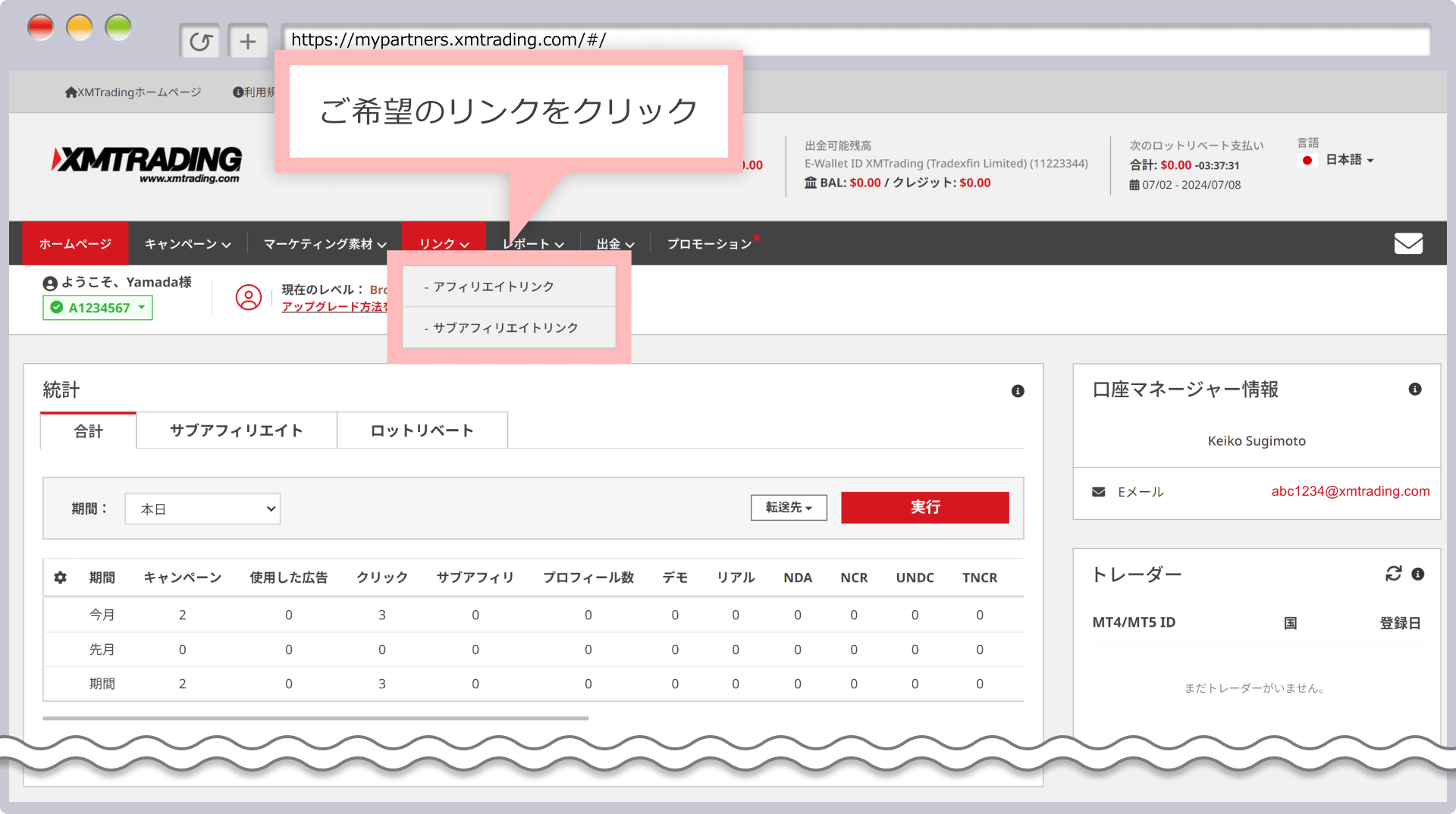Click MT4/MT5 ID column header
Image resolution: width=1456 pixels, height=814 pixels.
point(1134,622)
